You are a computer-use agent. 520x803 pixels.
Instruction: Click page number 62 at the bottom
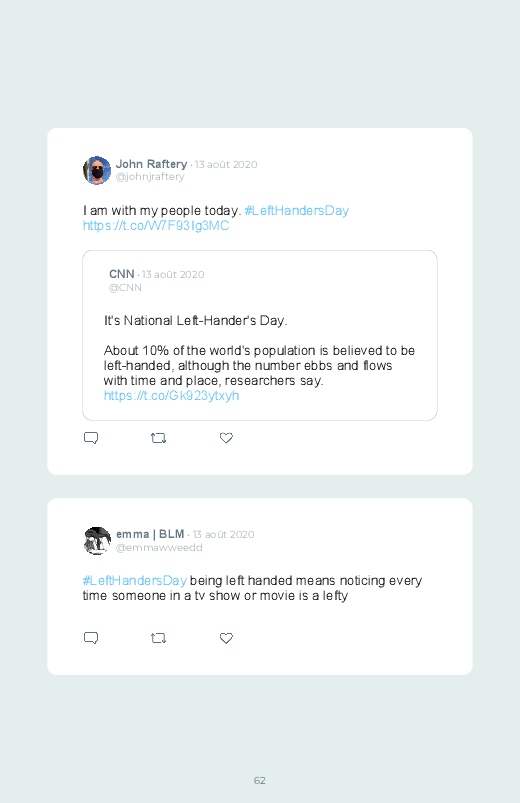pyautogui.click(x=260, y=780)
